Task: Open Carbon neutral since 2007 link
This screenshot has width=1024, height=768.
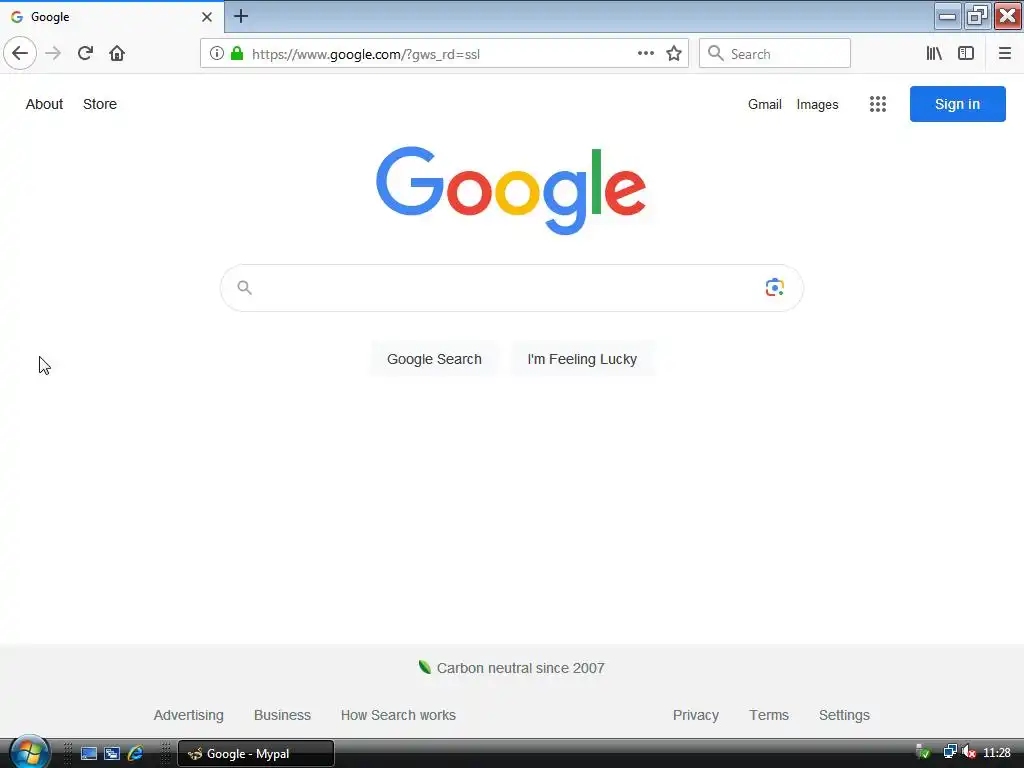Action: 520,668
